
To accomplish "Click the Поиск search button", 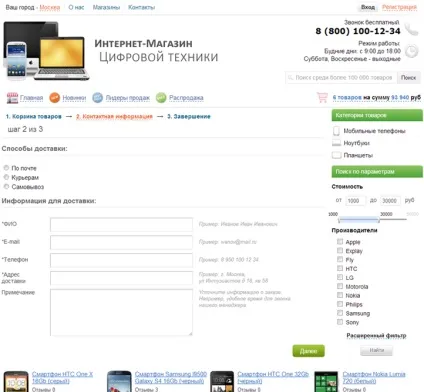I will pyautogui.click(x=408, y=78).
